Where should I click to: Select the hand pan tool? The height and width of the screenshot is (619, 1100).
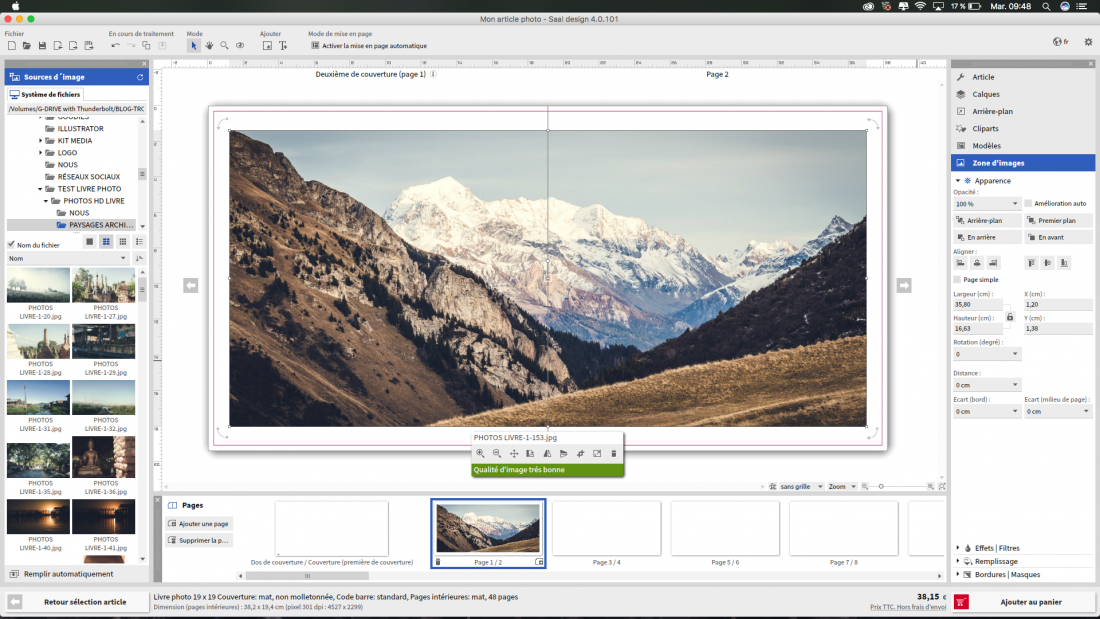coord(209,46)
